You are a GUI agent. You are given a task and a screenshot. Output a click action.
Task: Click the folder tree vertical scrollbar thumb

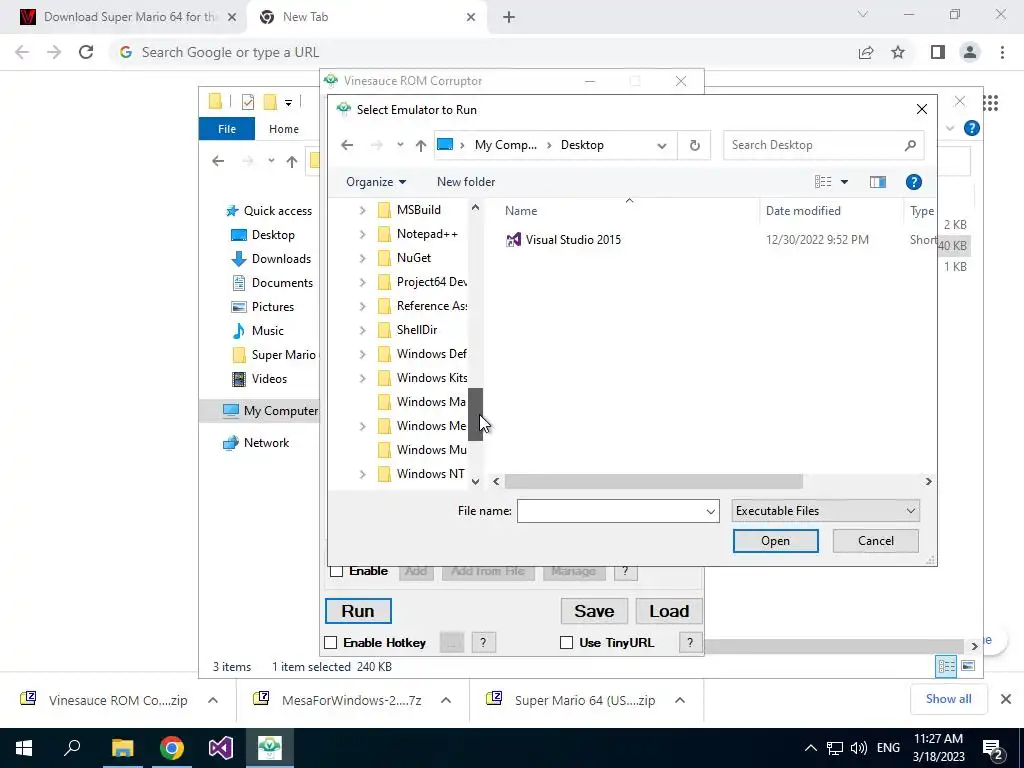click(x=475, y=414)
